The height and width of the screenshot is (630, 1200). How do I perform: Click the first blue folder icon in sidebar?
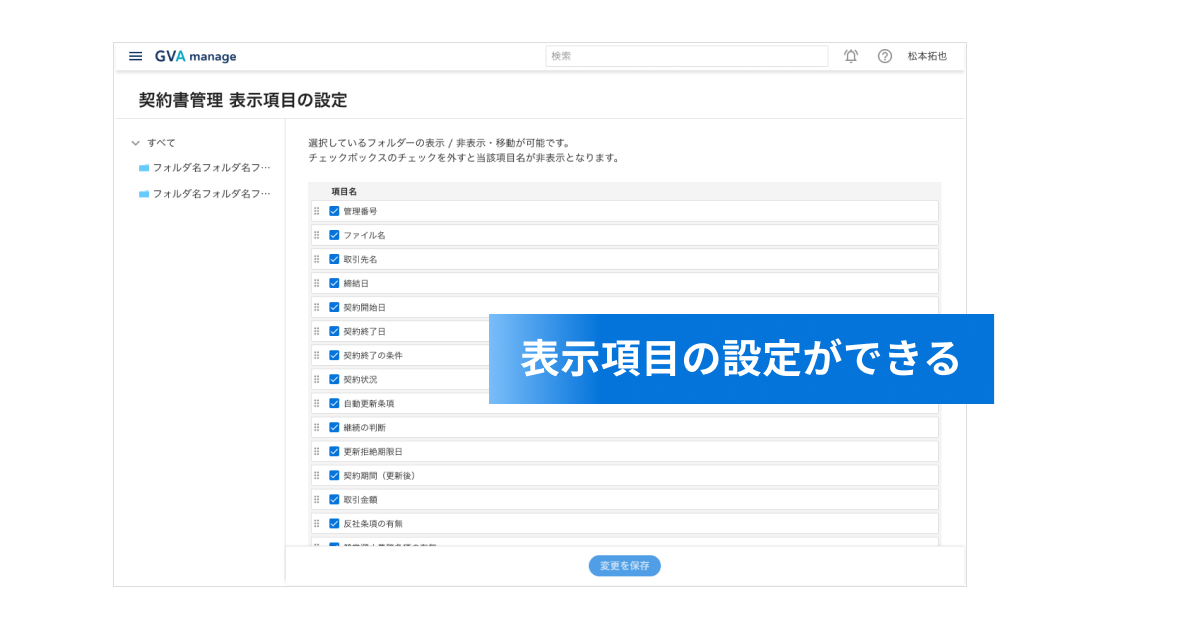[144, 168]
